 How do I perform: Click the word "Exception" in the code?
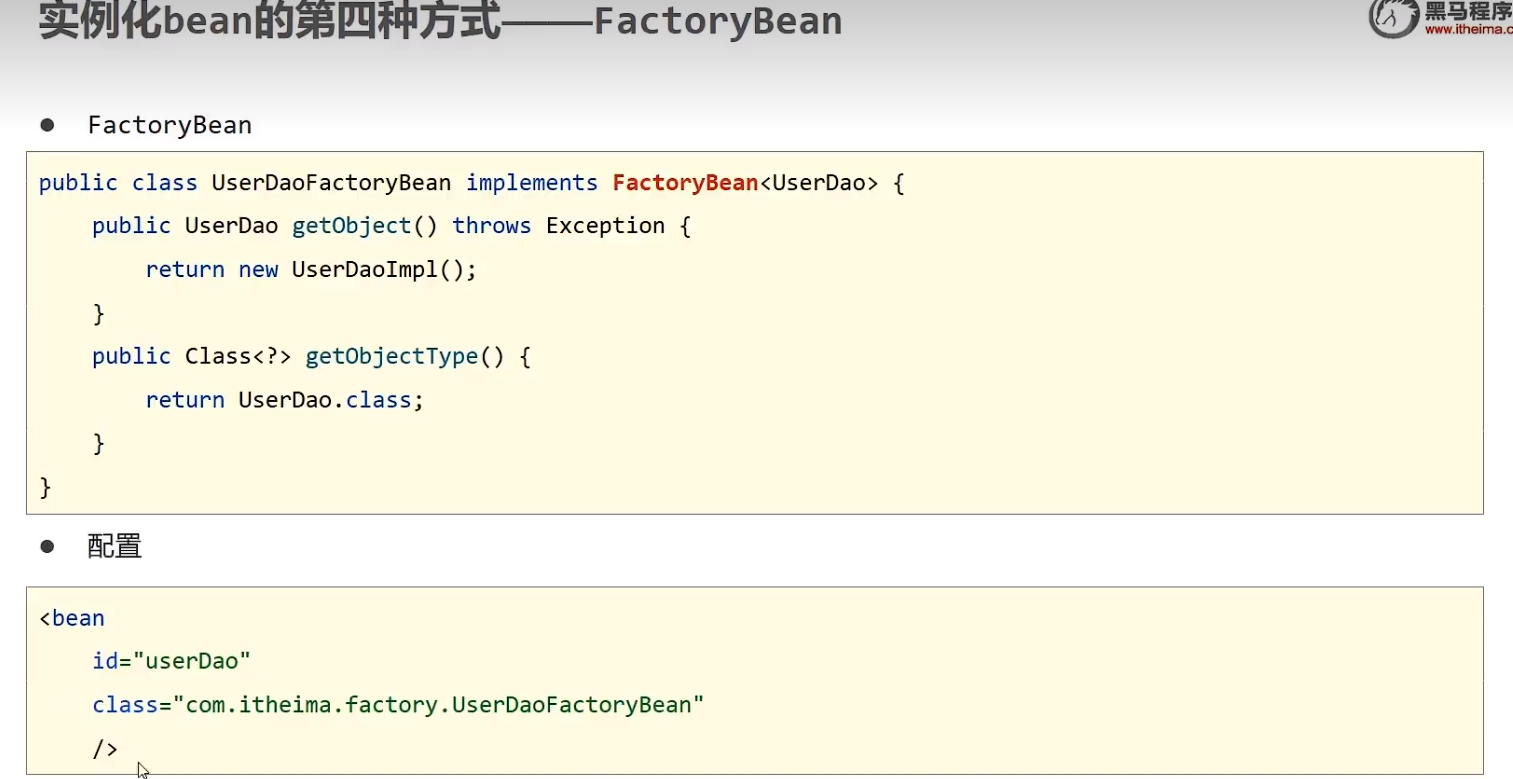pyautogui.click(x=605, y=226)
